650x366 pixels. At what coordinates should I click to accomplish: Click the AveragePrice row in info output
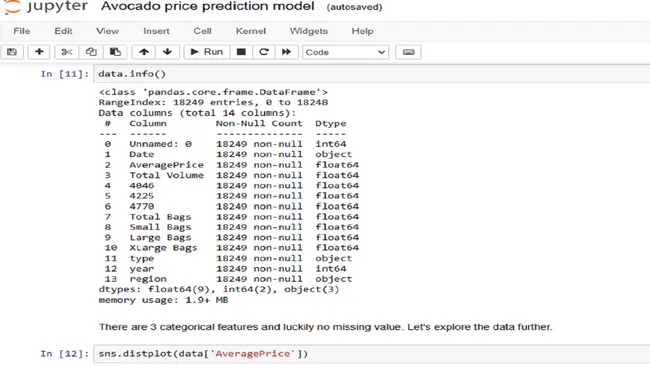point(231,165)
